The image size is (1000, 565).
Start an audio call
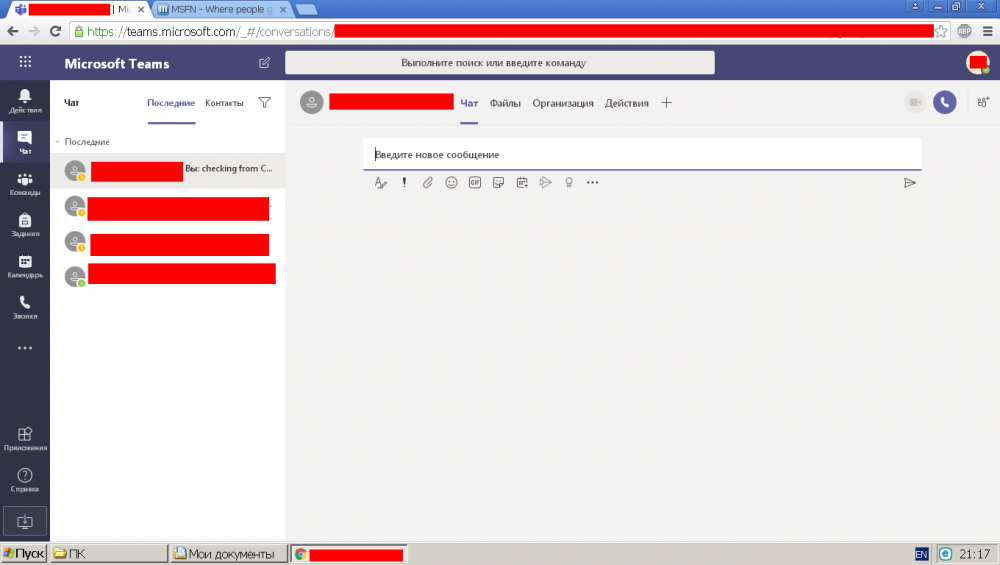pyautogui.click(x=945, y=102)
